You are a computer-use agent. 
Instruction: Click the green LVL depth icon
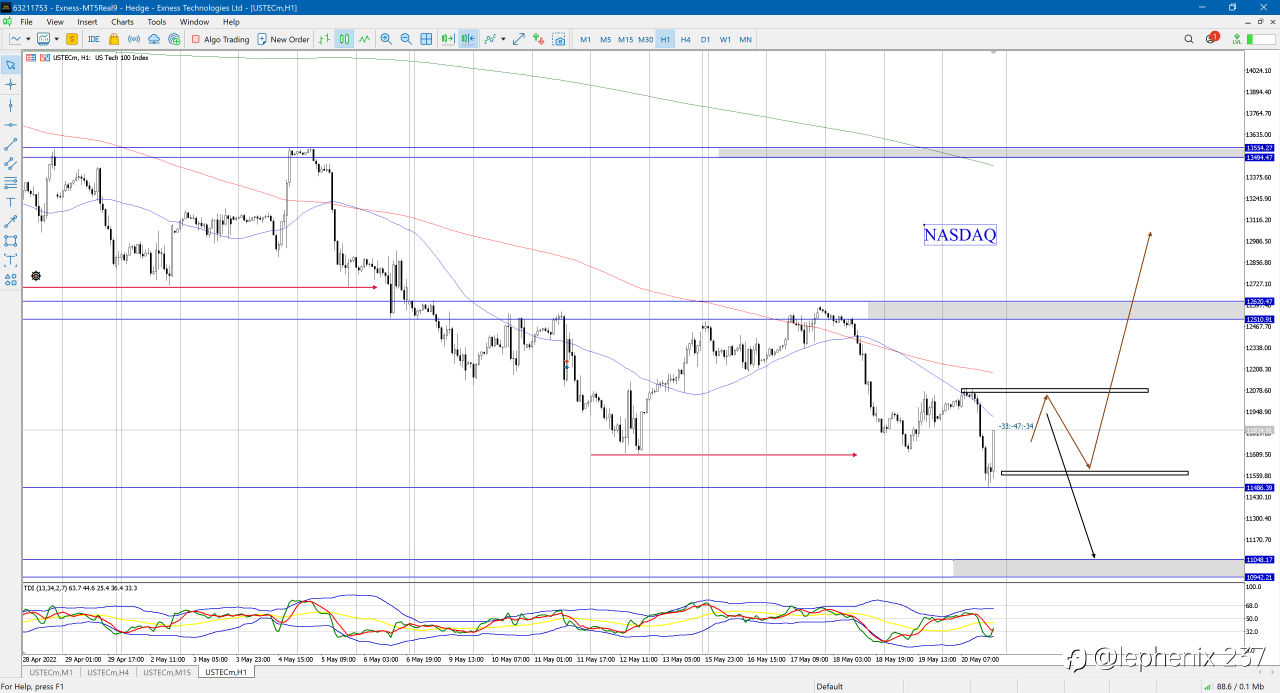pos(1237,39)
